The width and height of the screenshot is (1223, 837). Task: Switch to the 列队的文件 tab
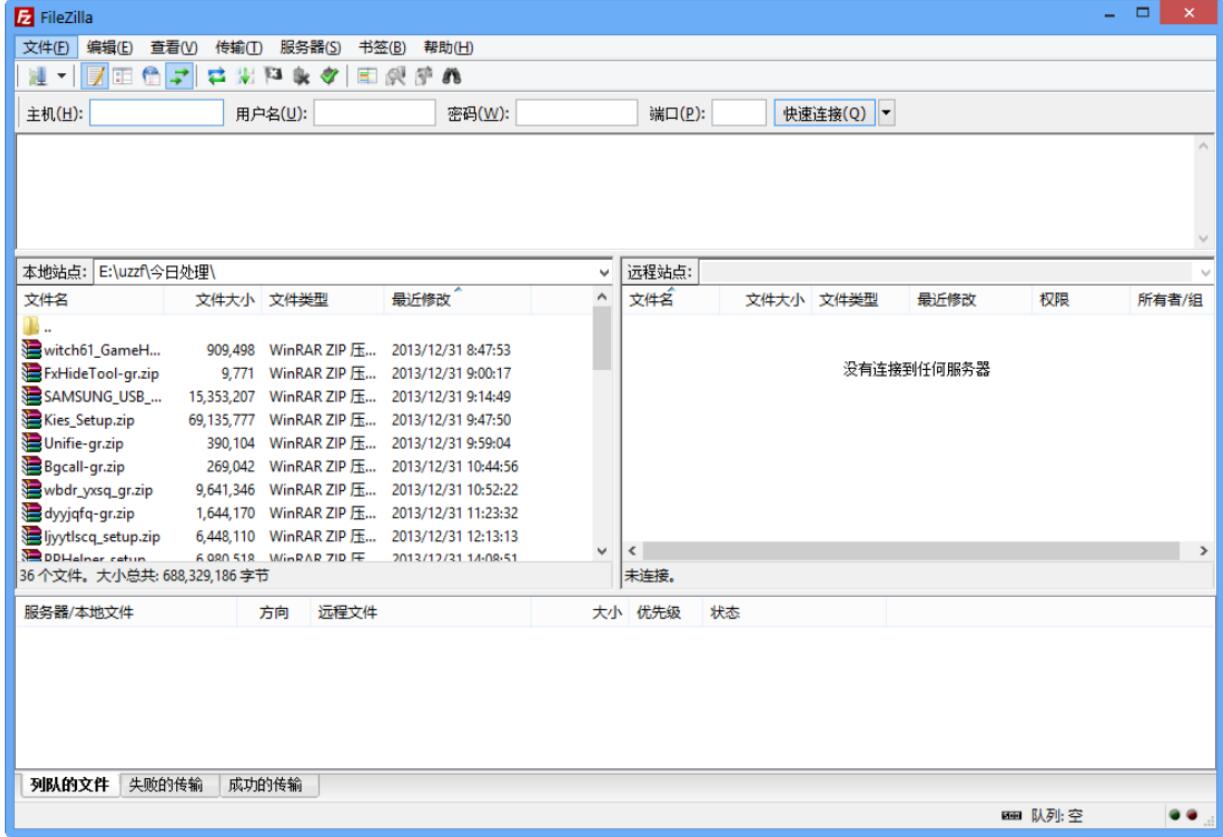(x=68, y=784)
